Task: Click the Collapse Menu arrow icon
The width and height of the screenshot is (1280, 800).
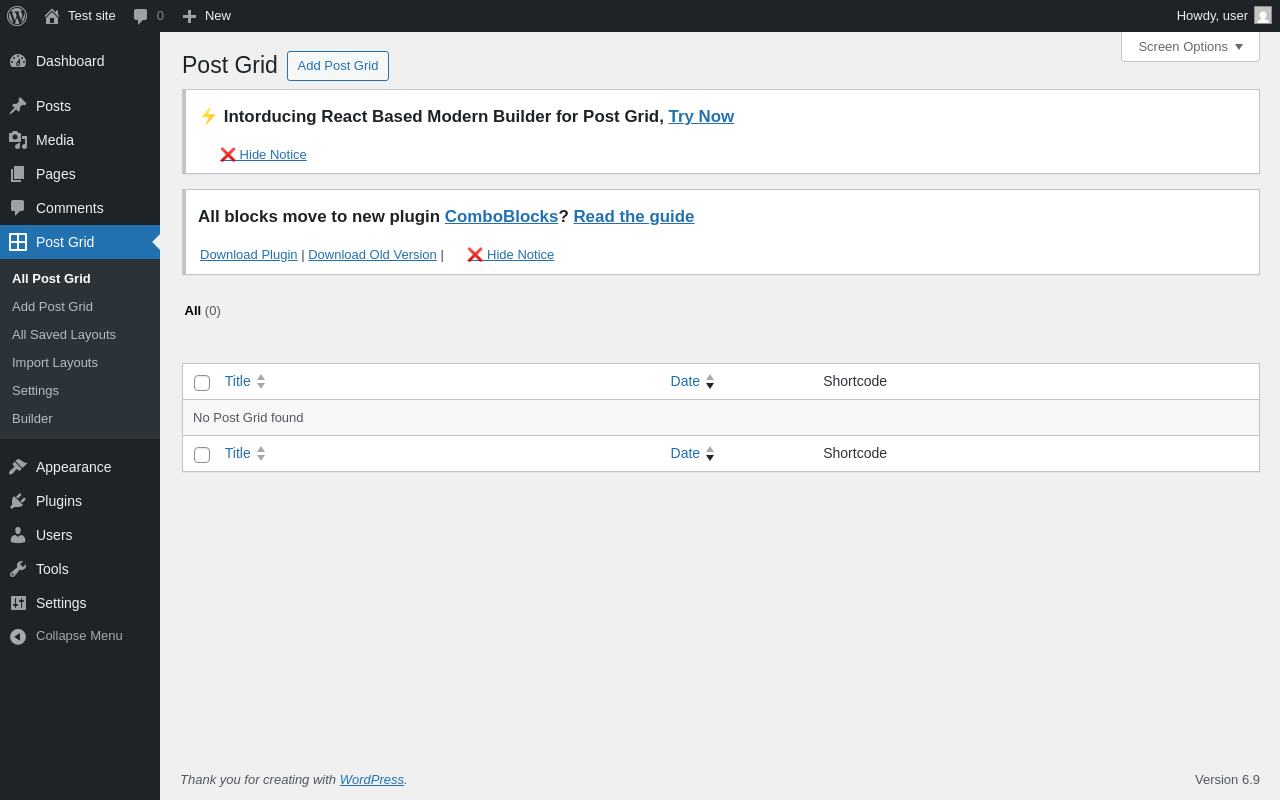Action: [x=18, y=636]
